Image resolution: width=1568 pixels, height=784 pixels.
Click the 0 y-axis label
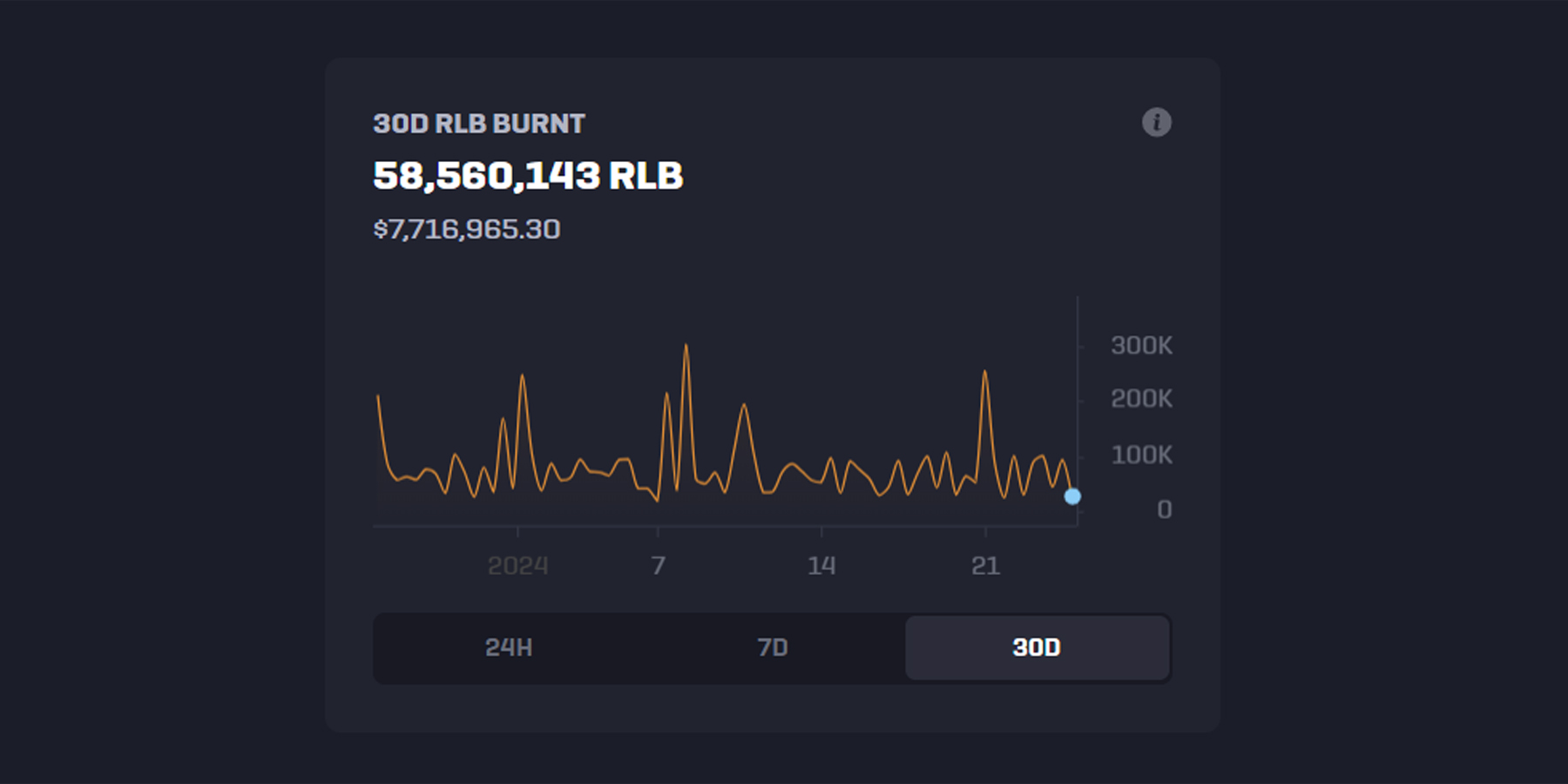click(1164, 510)
